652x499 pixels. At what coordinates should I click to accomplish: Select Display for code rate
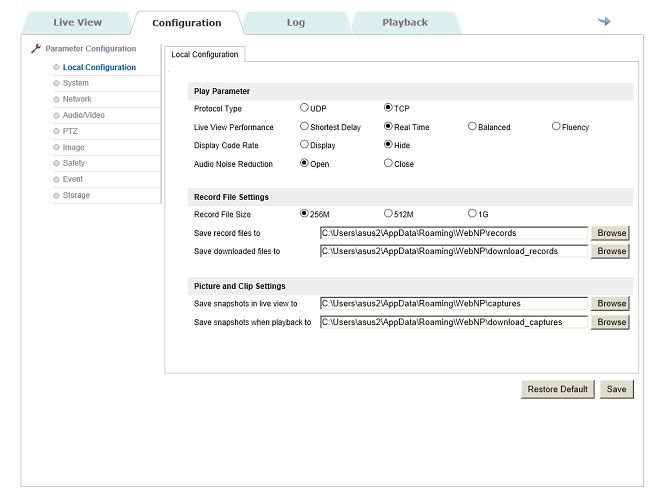(305, 145)
